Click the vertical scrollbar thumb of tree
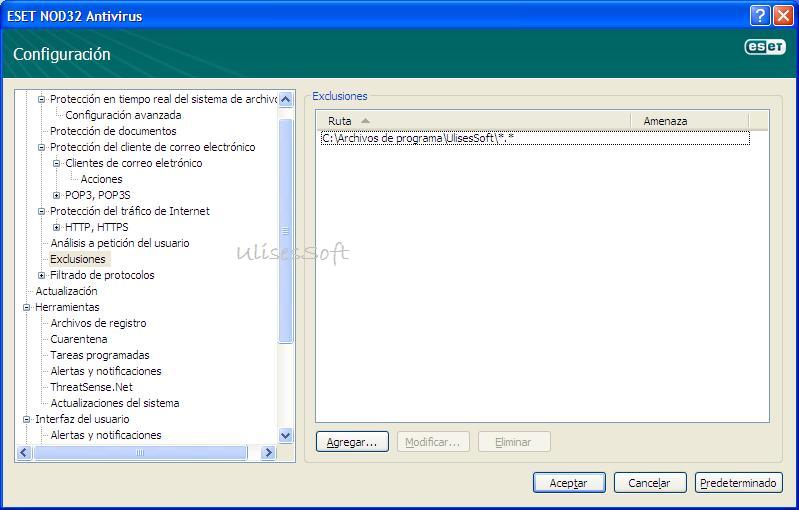The width and height of the screenshot is (799, 510). [x=285, y=231]
